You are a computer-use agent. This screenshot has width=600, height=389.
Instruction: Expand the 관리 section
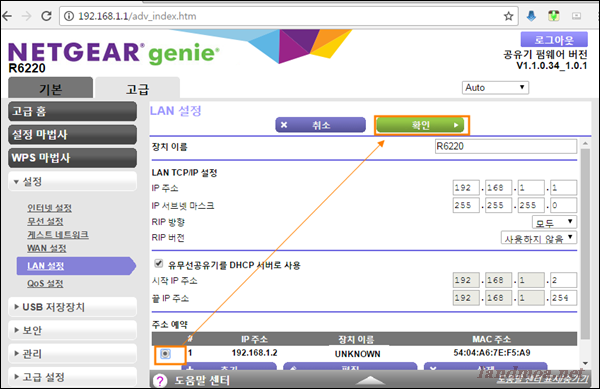[x=72, y=353]
